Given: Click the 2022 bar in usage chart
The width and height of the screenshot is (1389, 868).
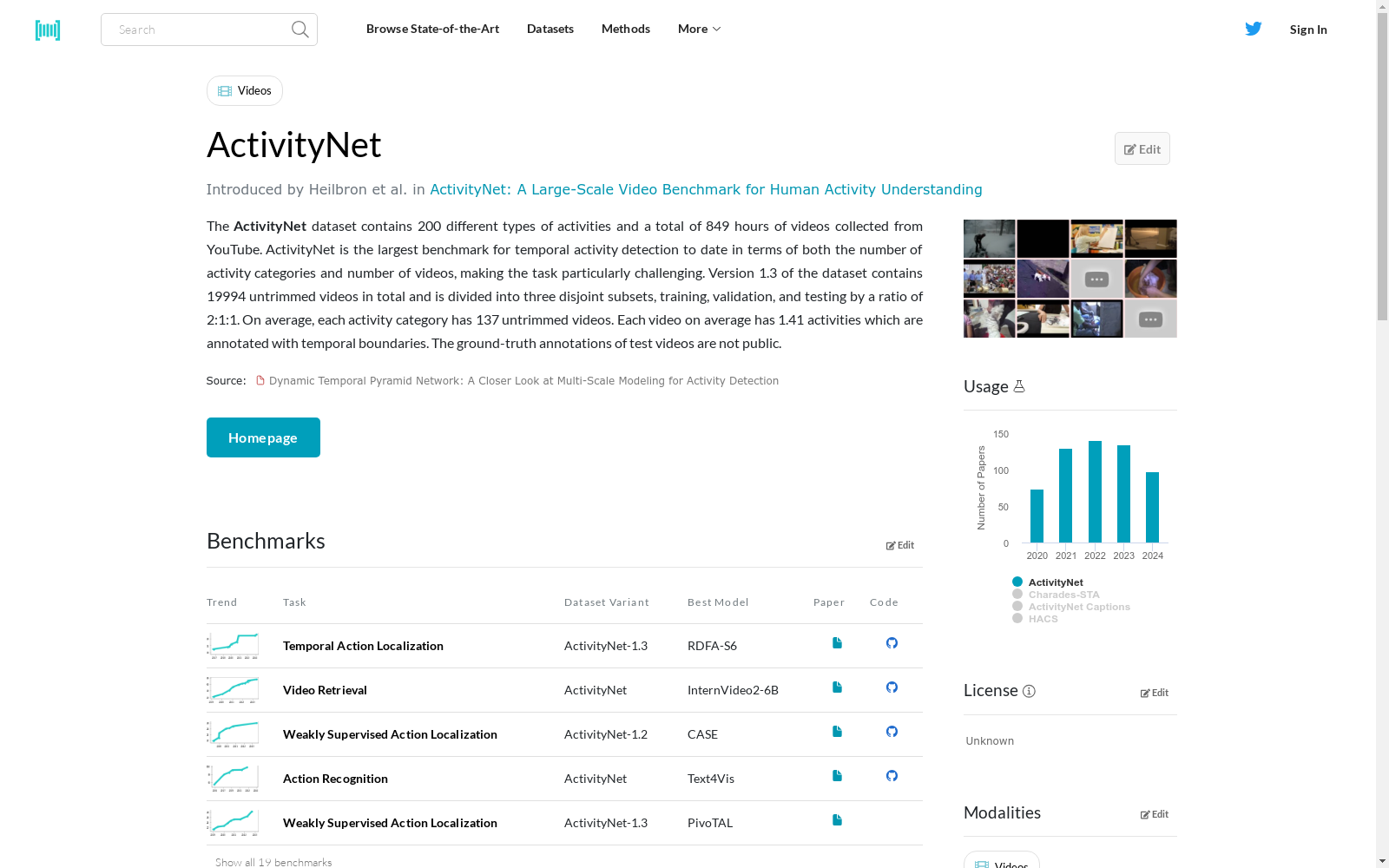Looking at the screenshot, I should (1095, 492).
